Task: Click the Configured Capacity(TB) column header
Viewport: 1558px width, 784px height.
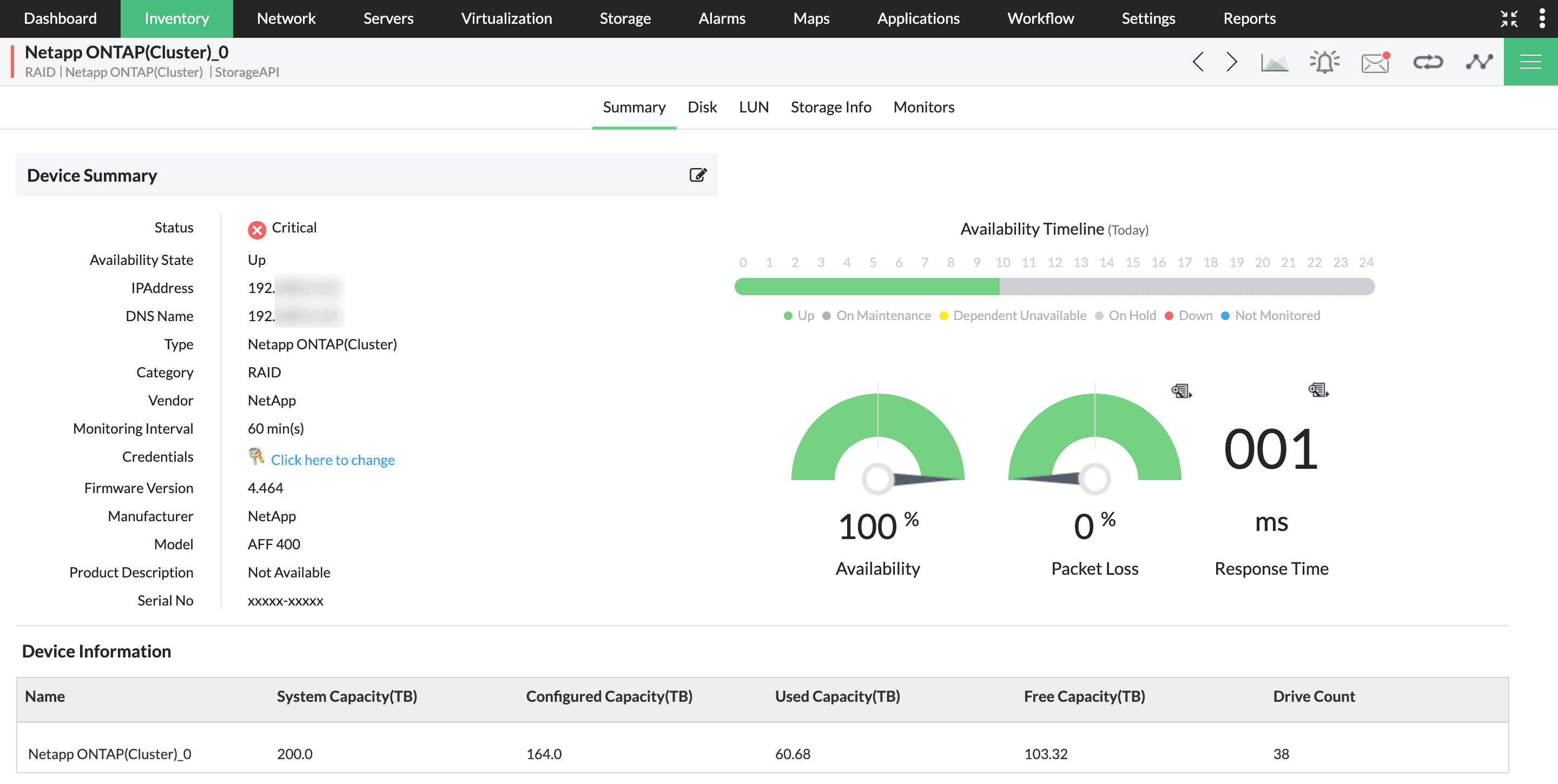Action: click(609, 696)
